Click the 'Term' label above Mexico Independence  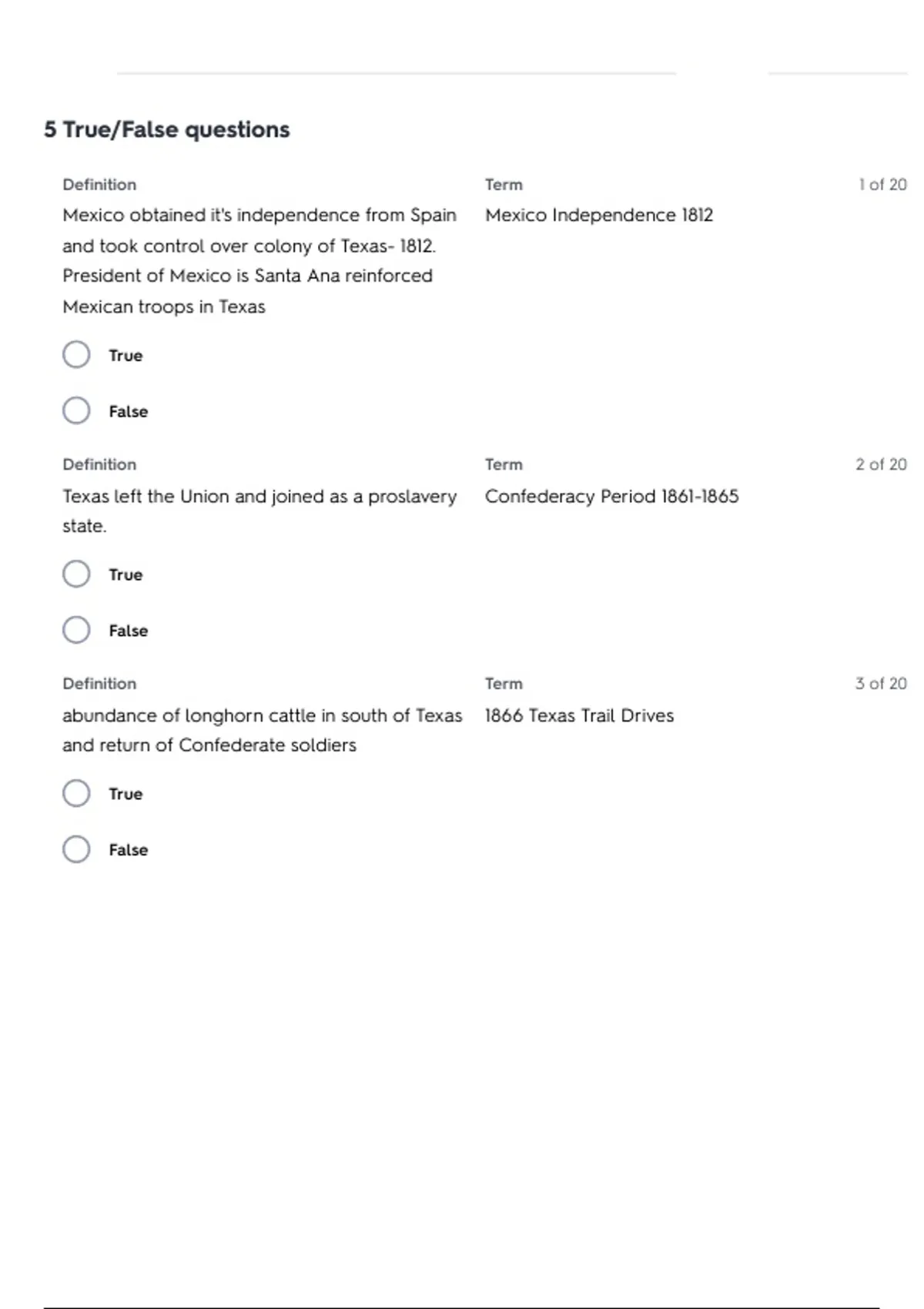point(504,185)
